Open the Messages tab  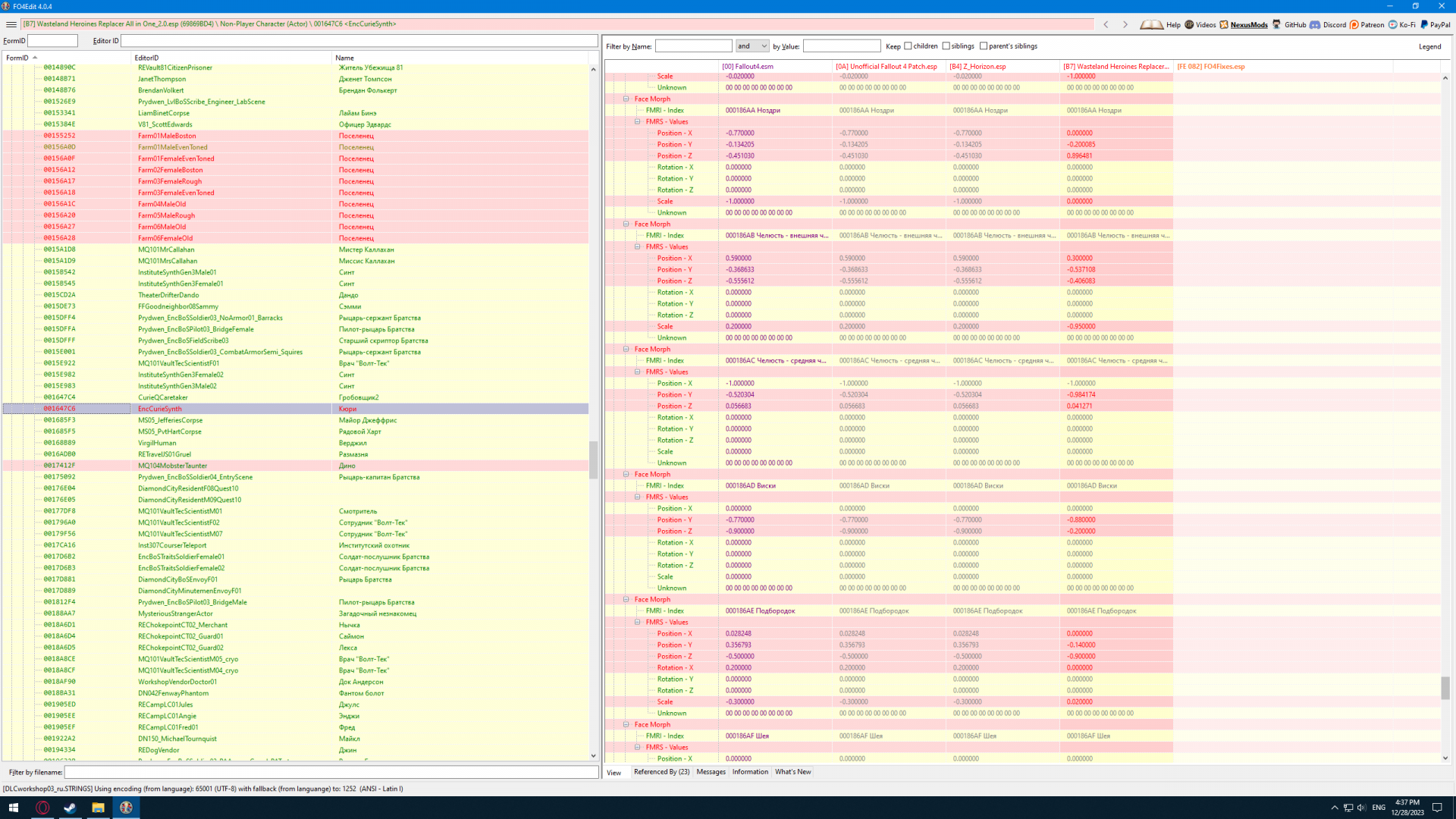[x=711, y=772]
